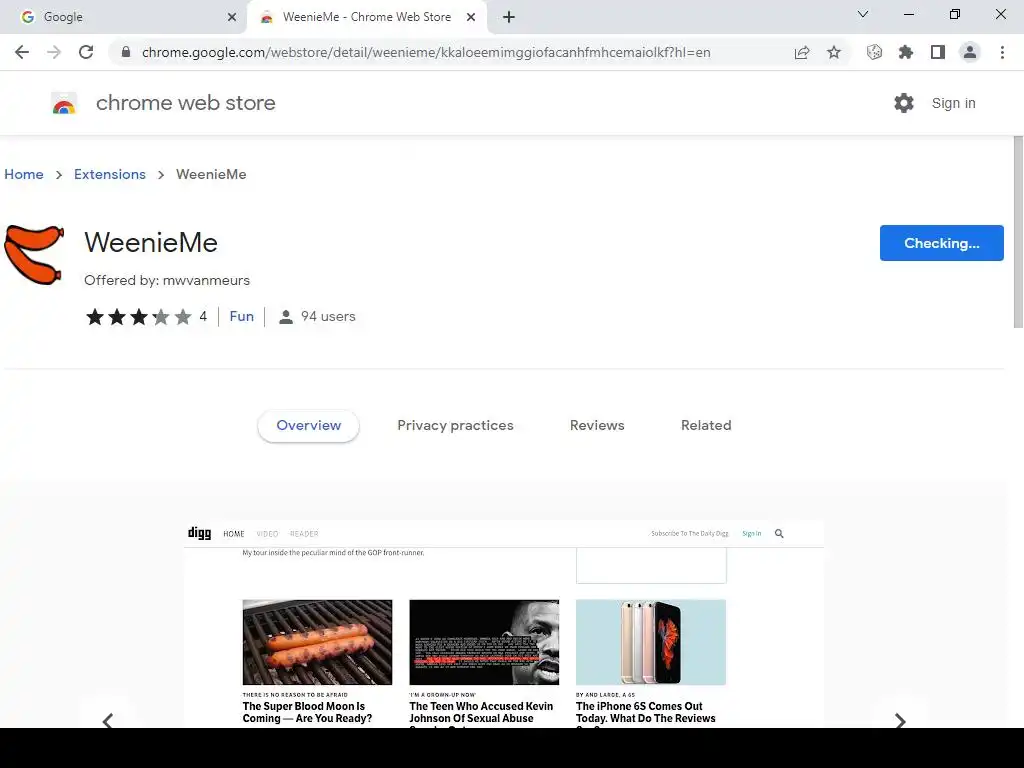Click the forward navigation arrow
This screenshot has width=1024, height=768.
[x=54, y=52]
